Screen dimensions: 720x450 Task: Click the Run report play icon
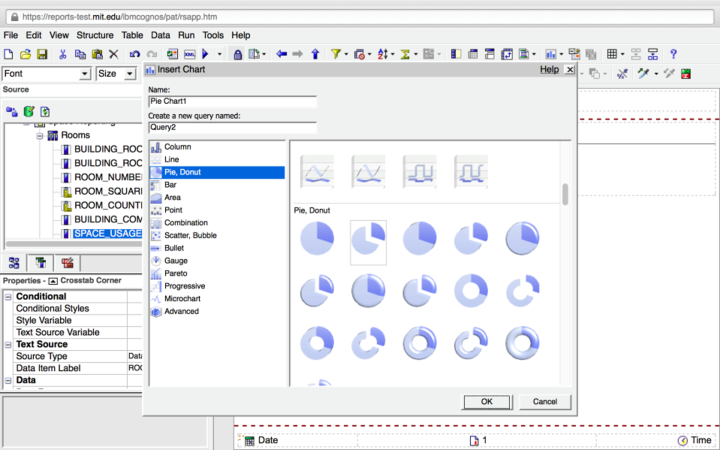tap(206, 54)
